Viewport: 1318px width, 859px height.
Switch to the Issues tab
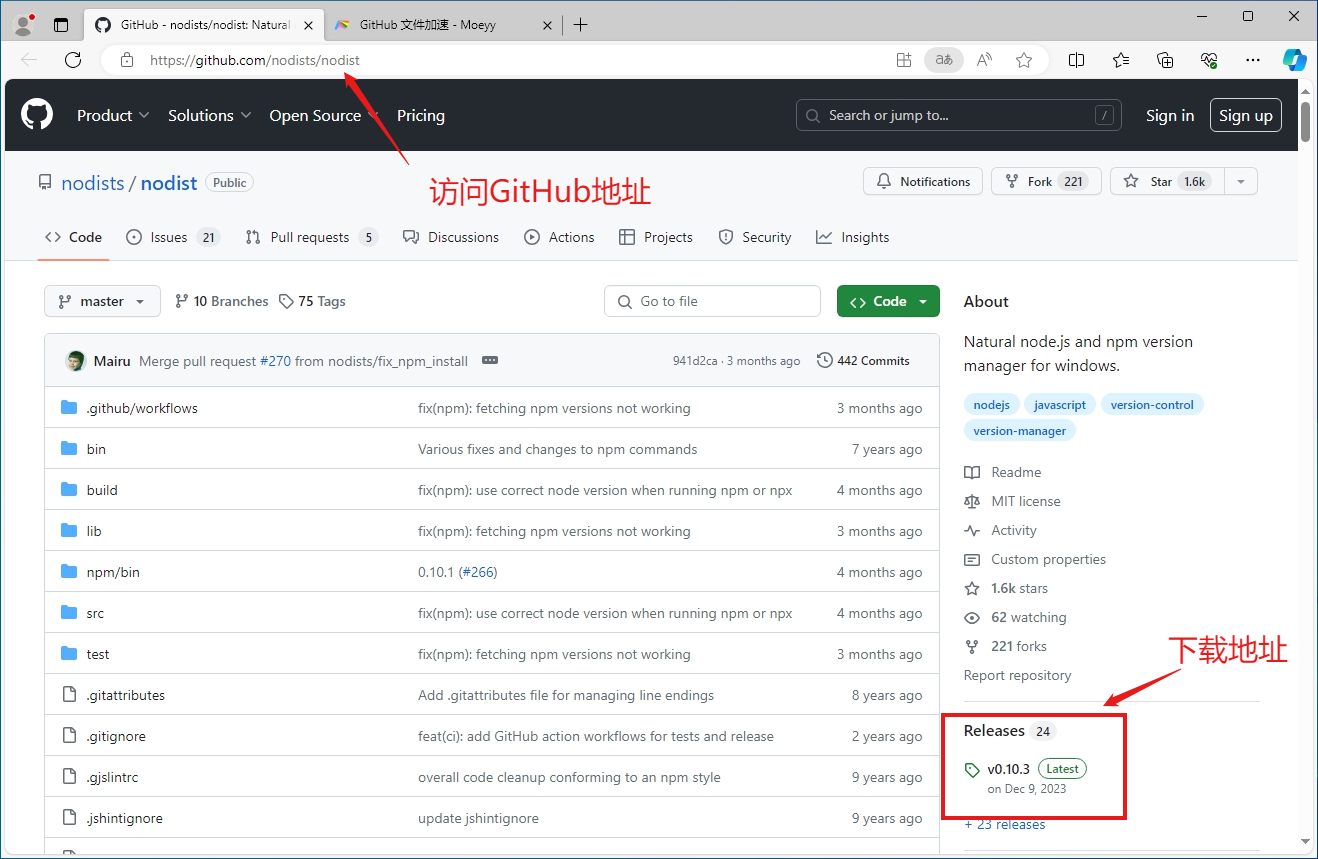click(x=172, y=237)
